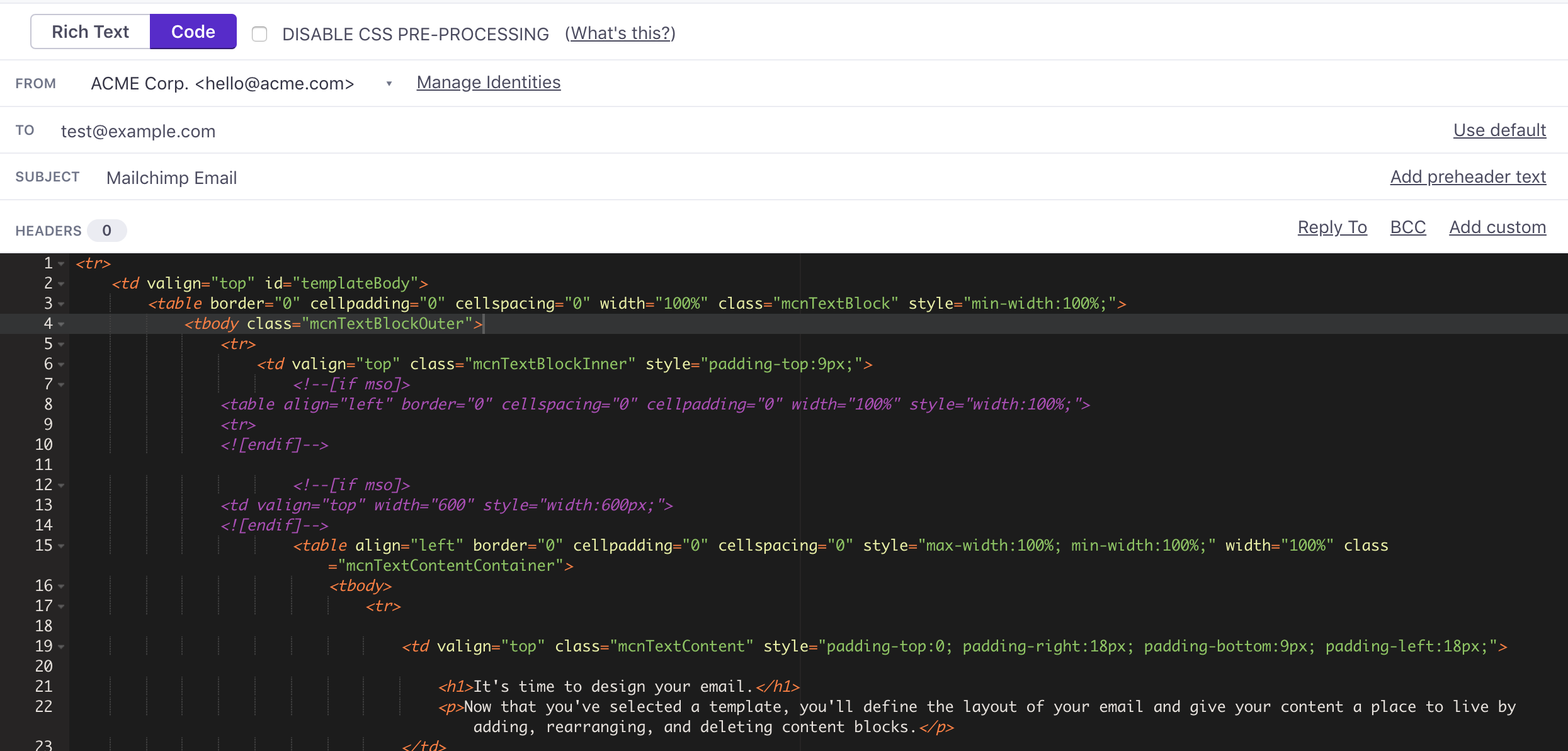Switch to the Rich Text tab
Image resolution: width=1568 pixels, height=751 pixels.
coord(90,31)
